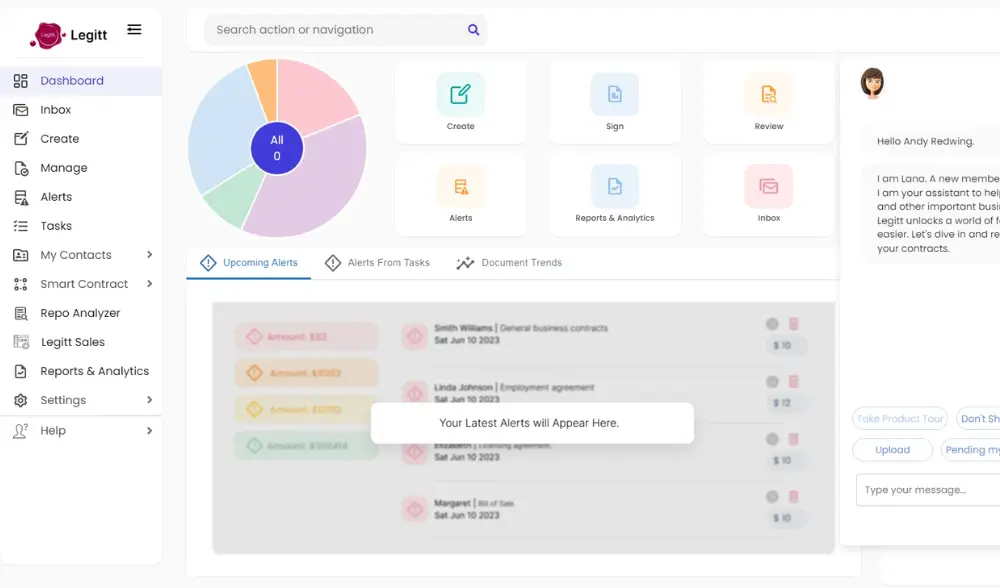1000x588 pixels.
Task: Expand My Contacts submenu
Action: pyautogui.click(x=149, y=255)
